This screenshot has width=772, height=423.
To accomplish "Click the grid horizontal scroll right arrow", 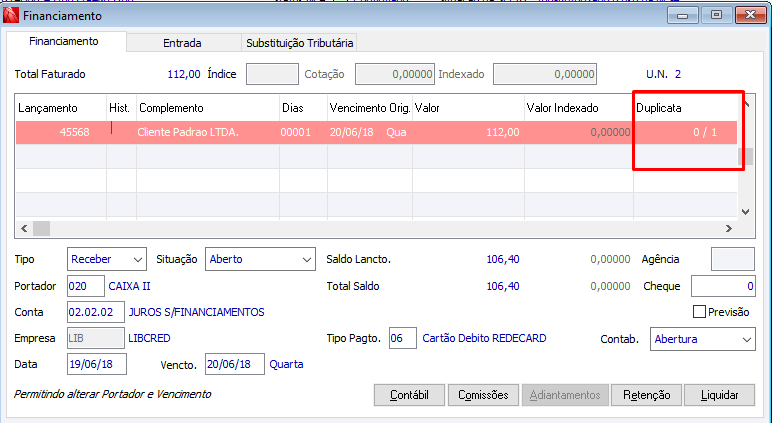I will (x=729, y=228).
